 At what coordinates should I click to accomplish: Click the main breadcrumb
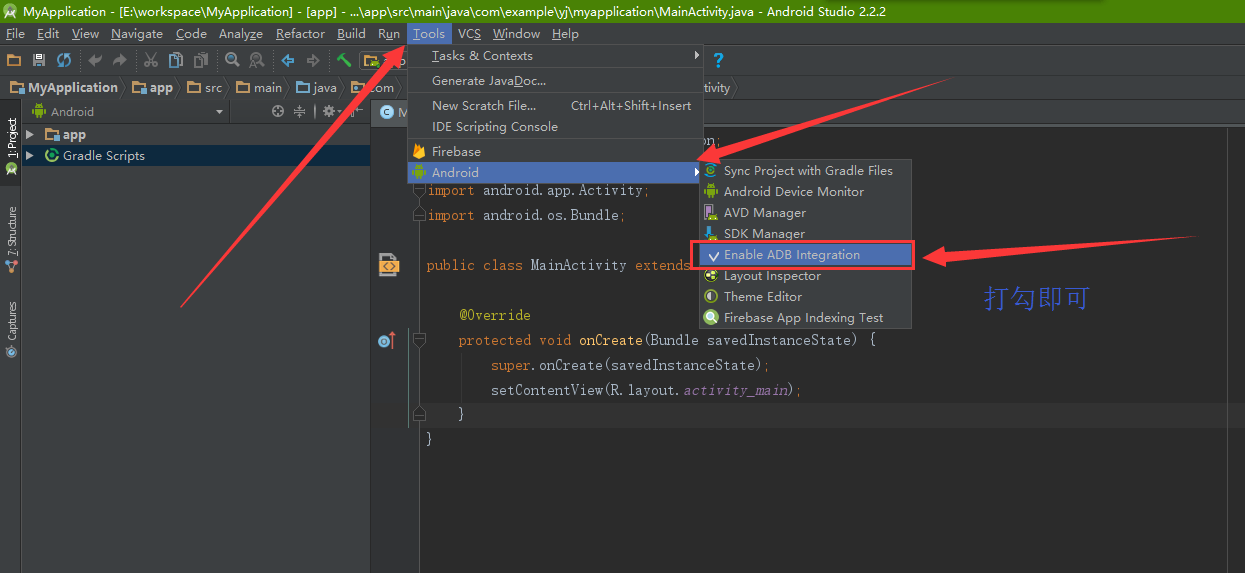point(259,88)
